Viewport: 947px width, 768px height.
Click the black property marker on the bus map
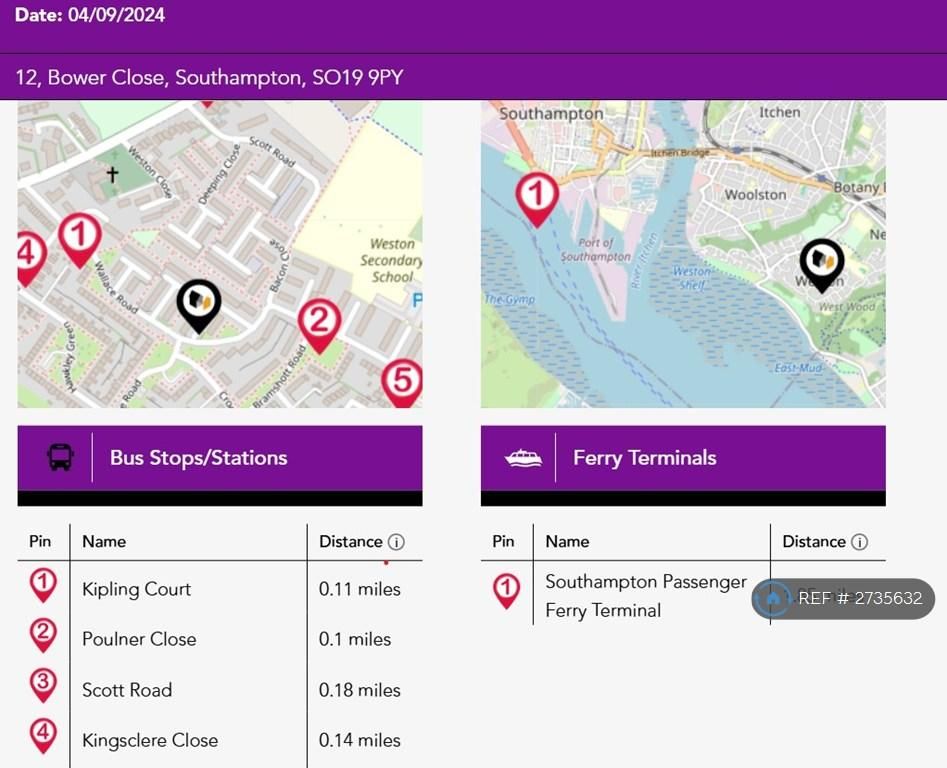click(x=199, y=302)
